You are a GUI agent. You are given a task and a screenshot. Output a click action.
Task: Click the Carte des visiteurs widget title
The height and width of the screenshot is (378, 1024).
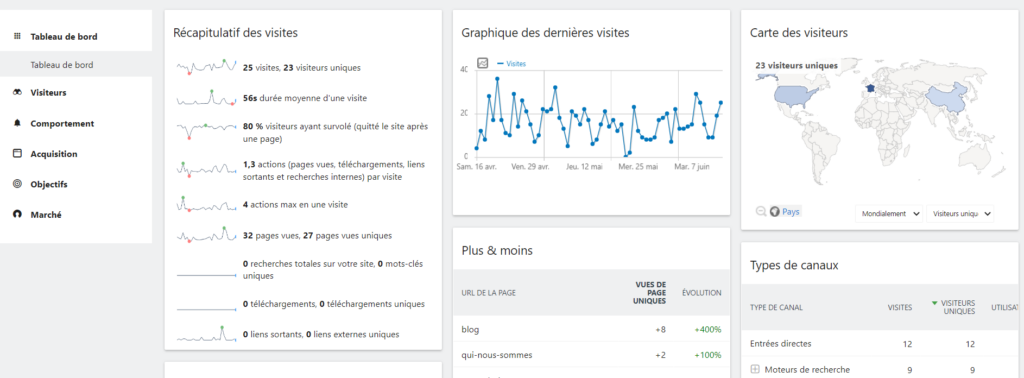point(799,32)
